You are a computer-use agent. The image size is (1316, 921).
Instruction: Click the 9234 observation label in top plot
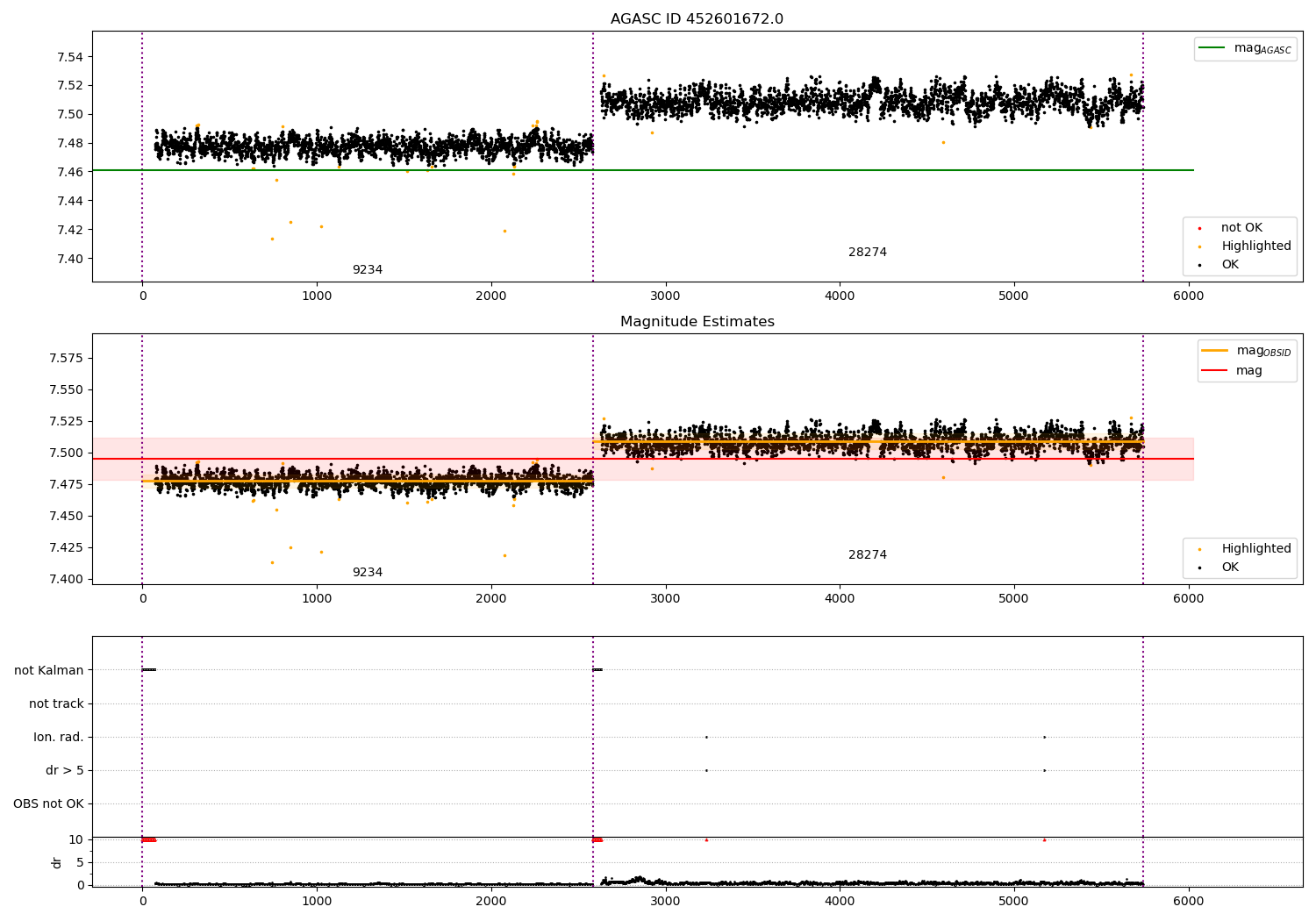tap(368, 270)
